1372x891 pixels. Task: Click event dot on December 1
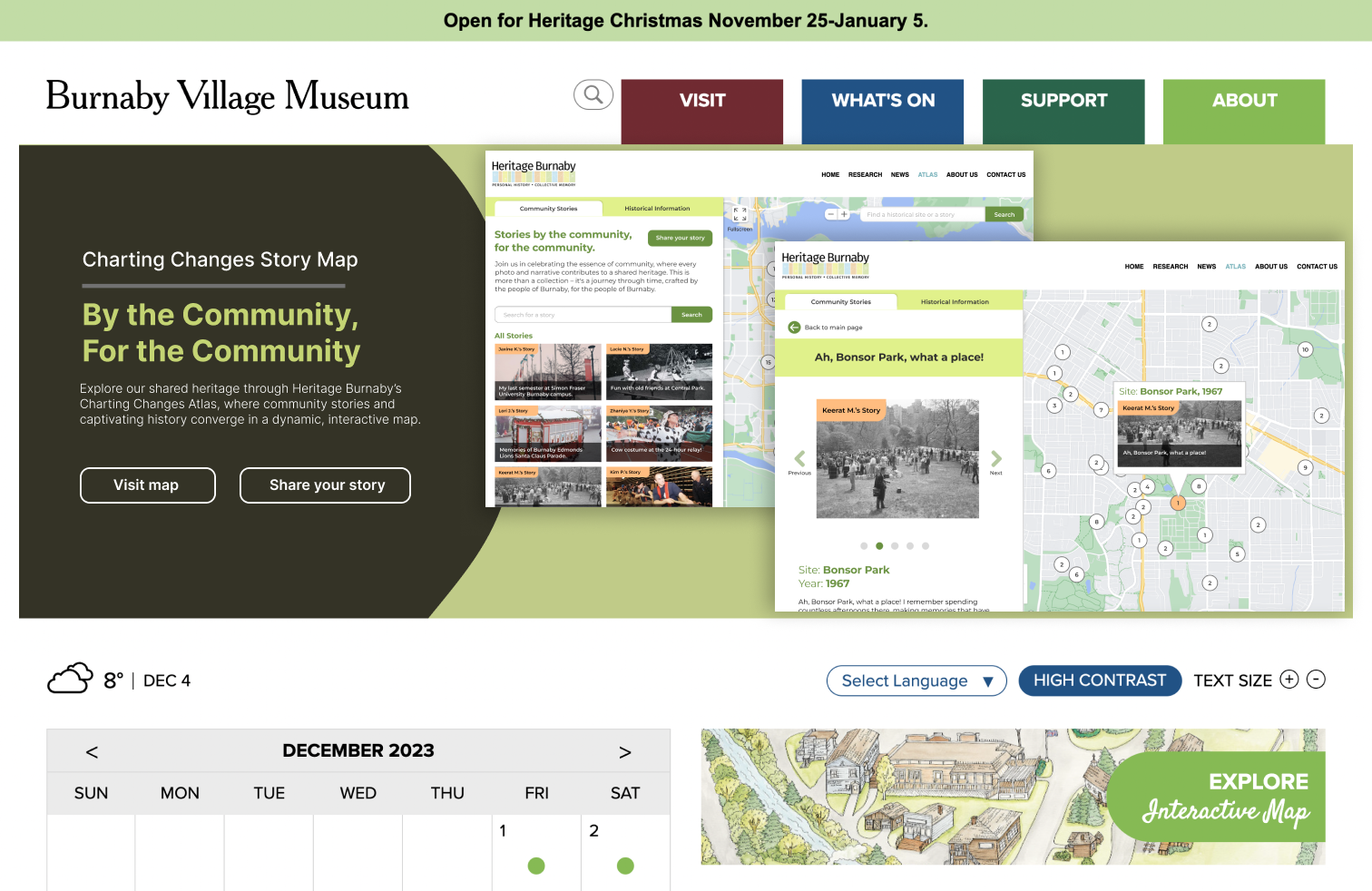pyautogui.click(x=536, y=866)
